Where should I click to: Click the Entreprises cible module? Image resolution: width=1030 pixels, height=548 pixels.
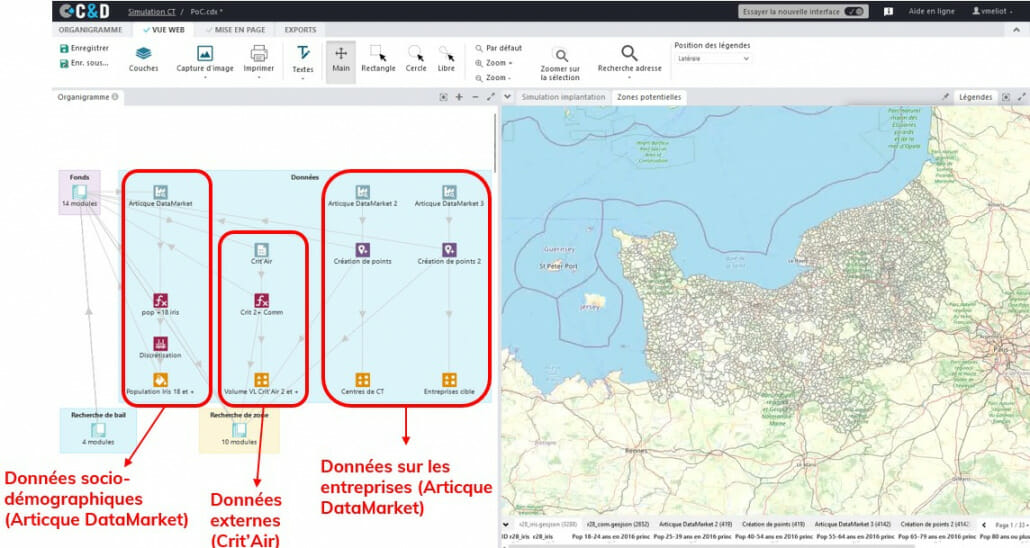click(449, 384)
